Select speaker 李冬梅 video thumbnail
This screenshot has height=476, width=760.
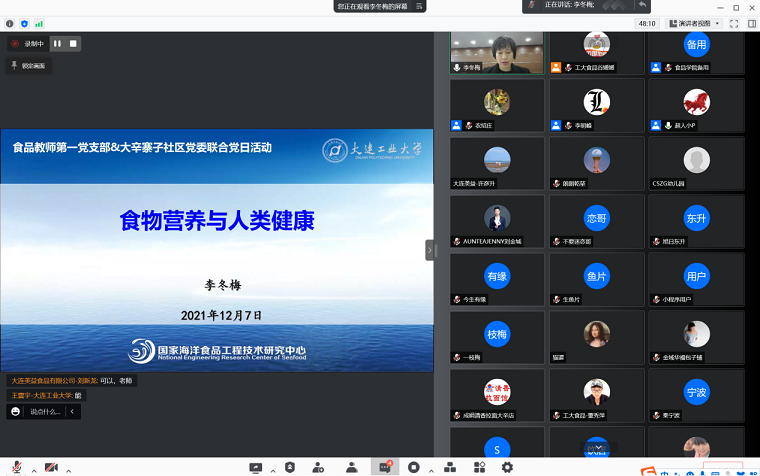[x=497, y=52]
